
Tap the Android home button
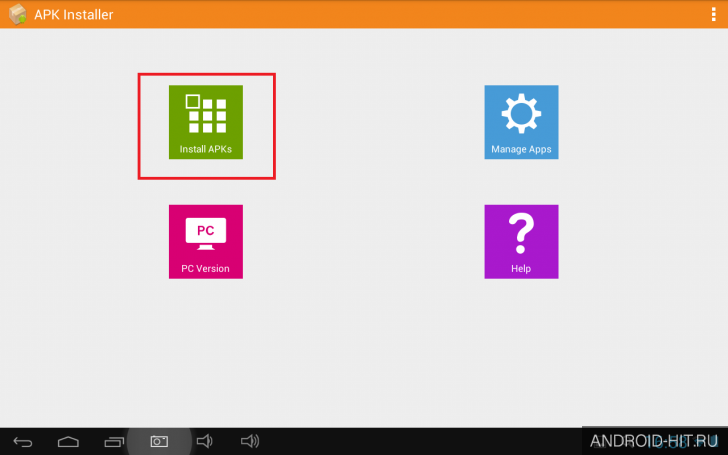point(68,442)
